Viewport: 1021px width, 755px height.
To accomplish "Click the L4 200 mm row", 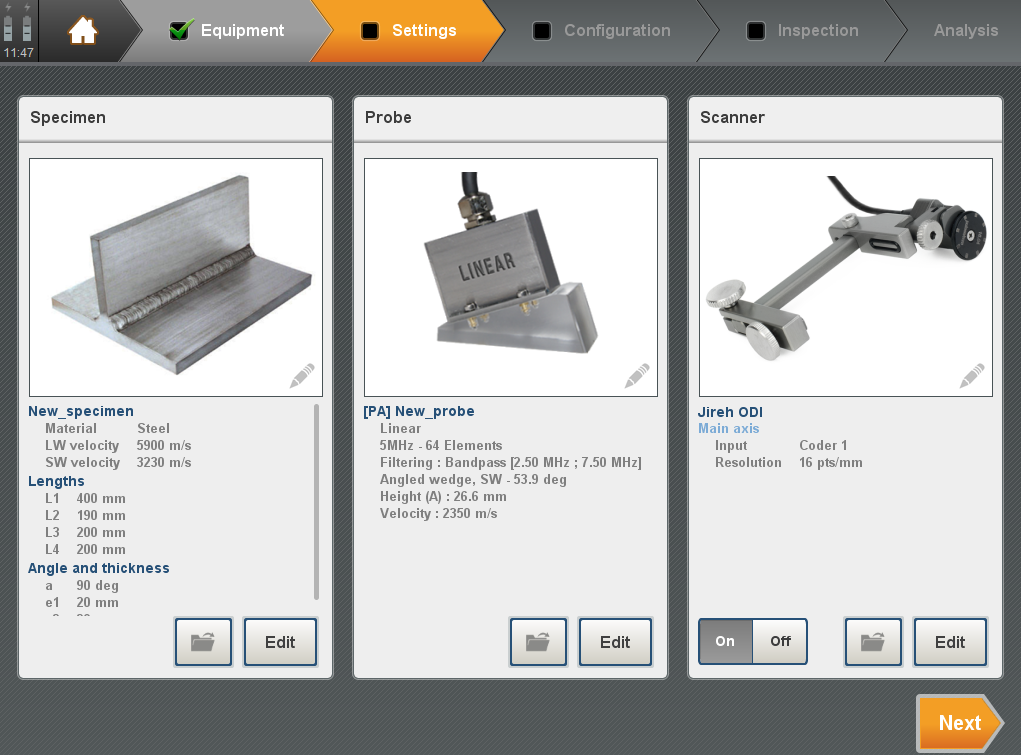I will [x=85, y=549].
